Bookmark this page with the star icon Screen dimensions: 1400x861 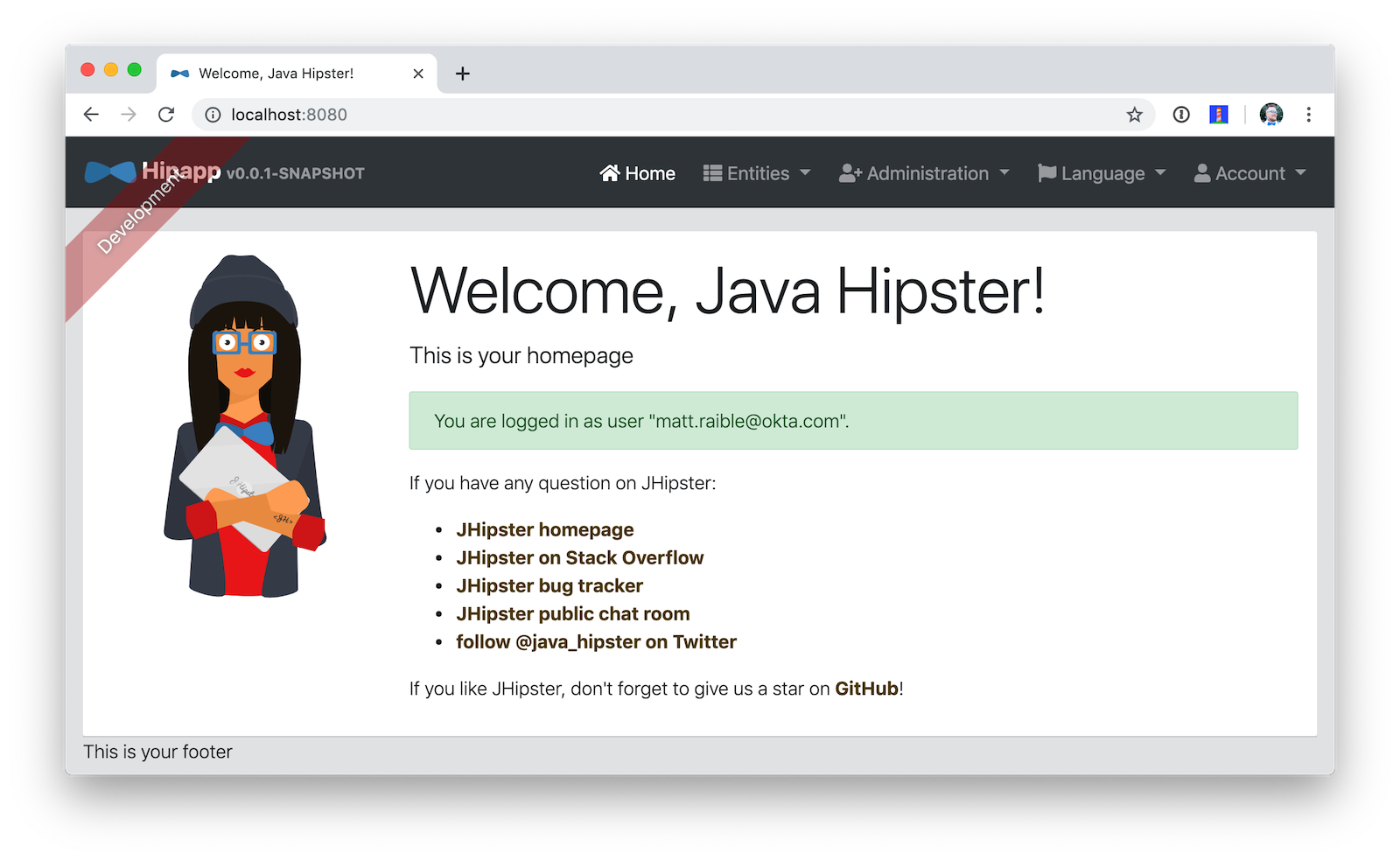(1134, 115)
